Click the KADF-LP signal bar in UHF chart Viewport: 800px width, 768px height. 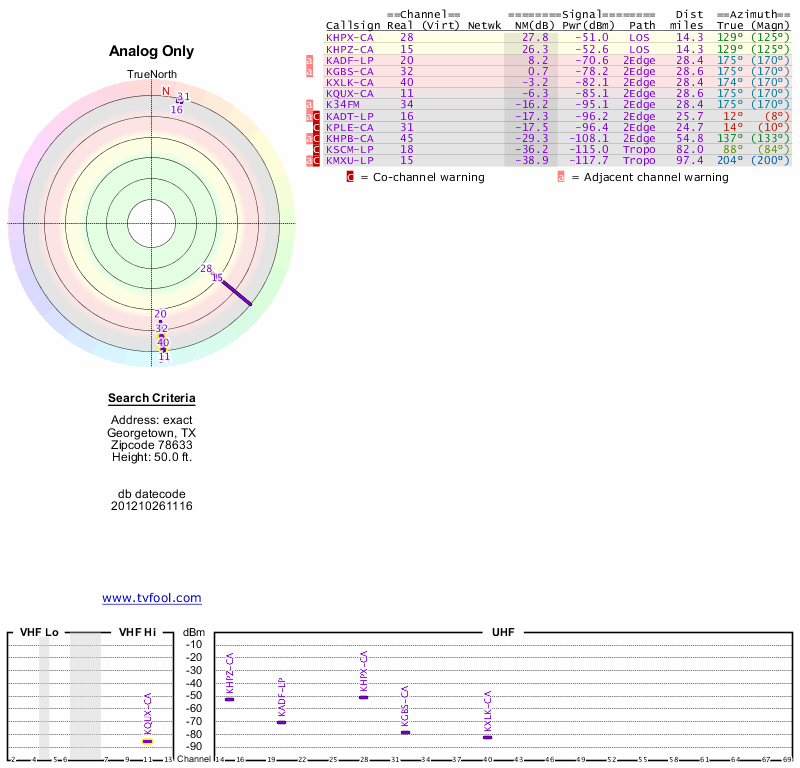pos(281,722)
